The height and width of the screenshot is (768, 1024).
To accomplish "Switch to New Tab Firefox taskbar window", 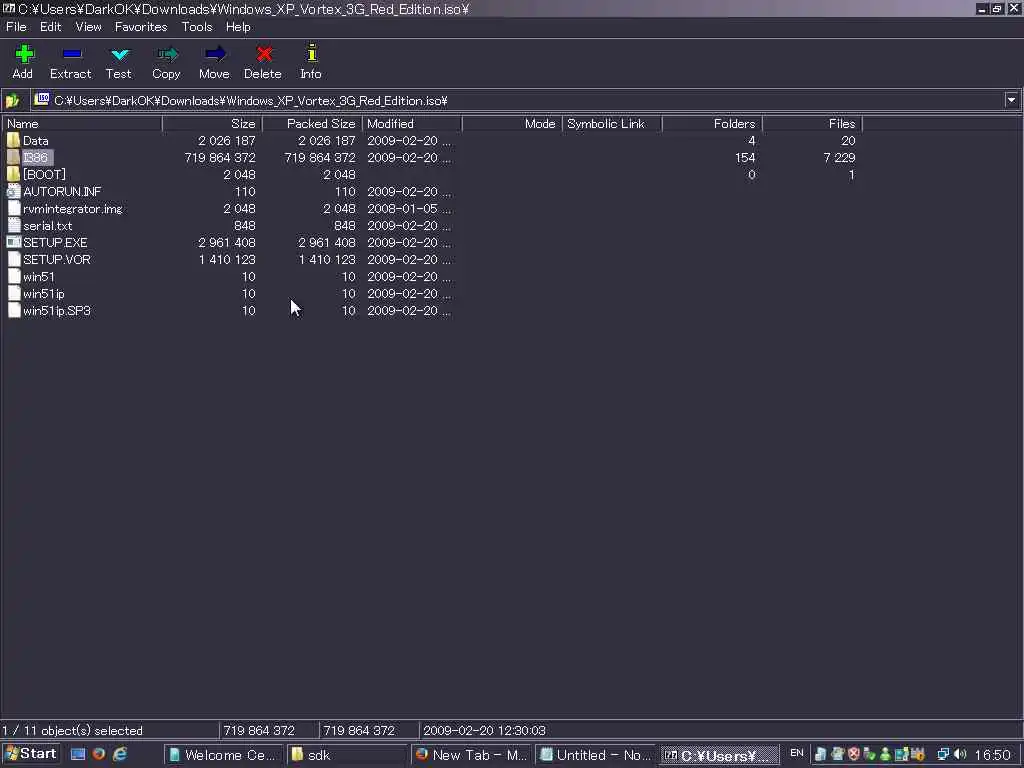I will (x=471, y=755).
